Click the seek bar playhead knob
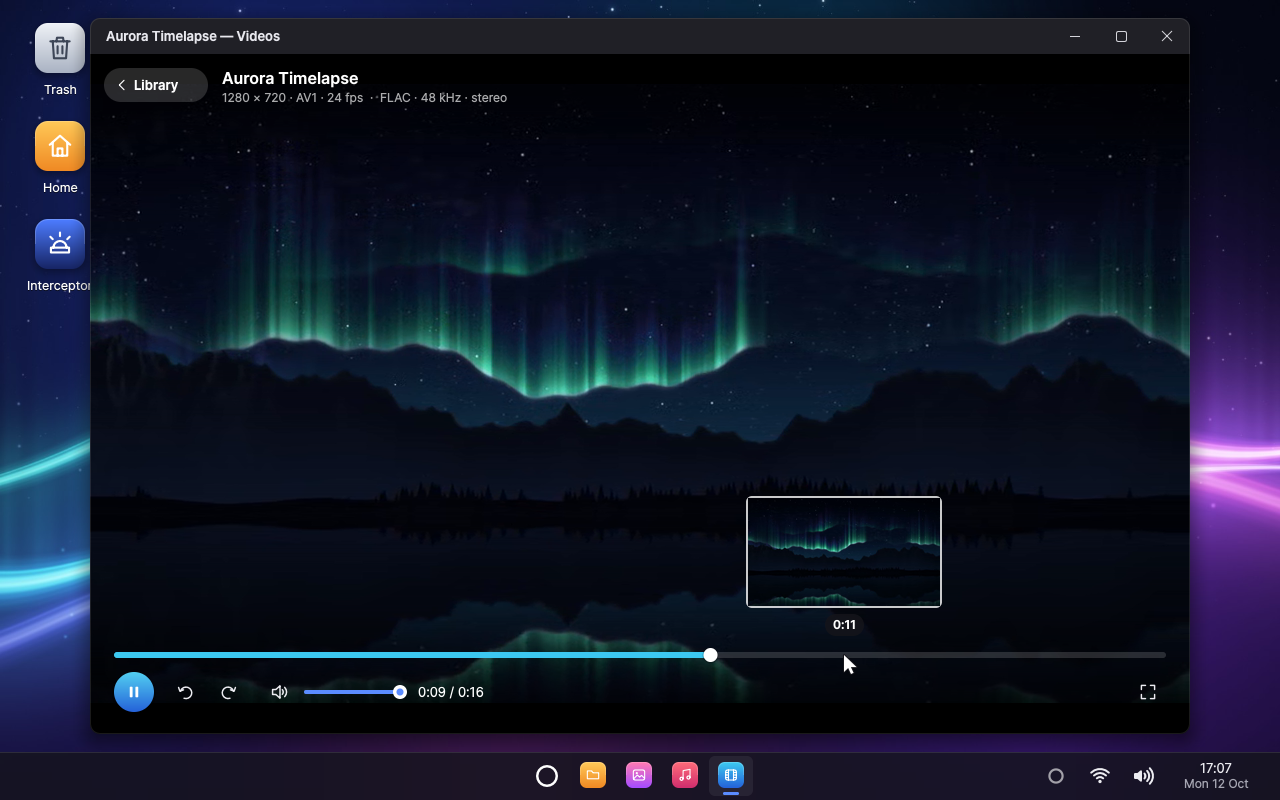Image resolution: width=1280 pixels, height=800 pixels. pos(710,655)
